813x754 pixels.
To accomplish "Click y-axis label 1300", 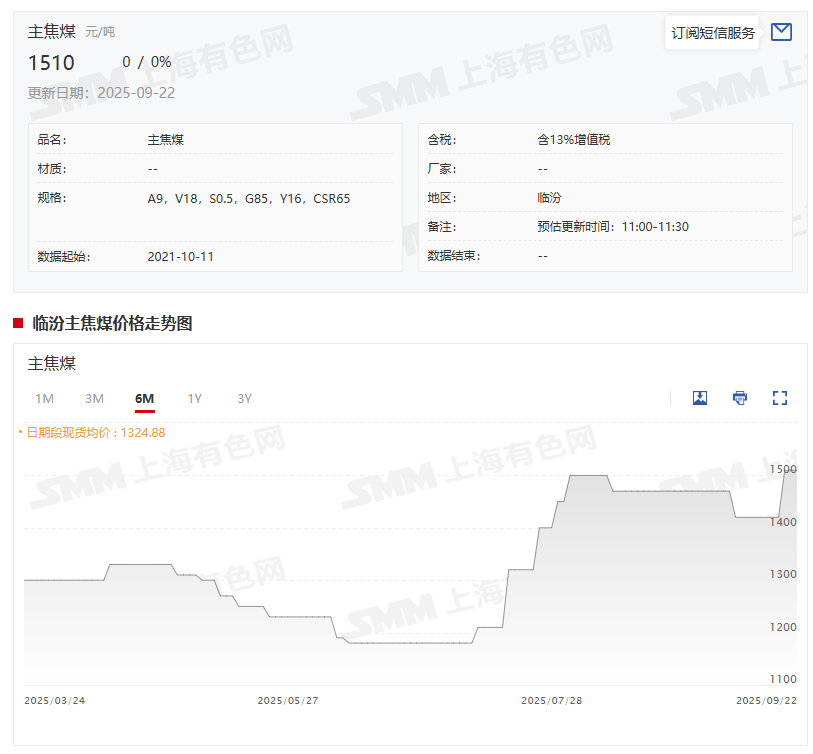I will [783, 574].
